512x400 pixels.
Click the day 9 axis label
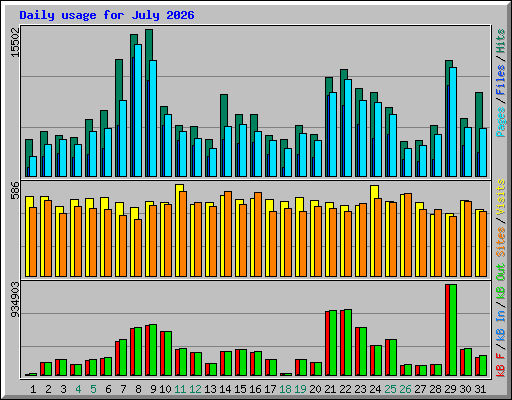click(153, 389)
